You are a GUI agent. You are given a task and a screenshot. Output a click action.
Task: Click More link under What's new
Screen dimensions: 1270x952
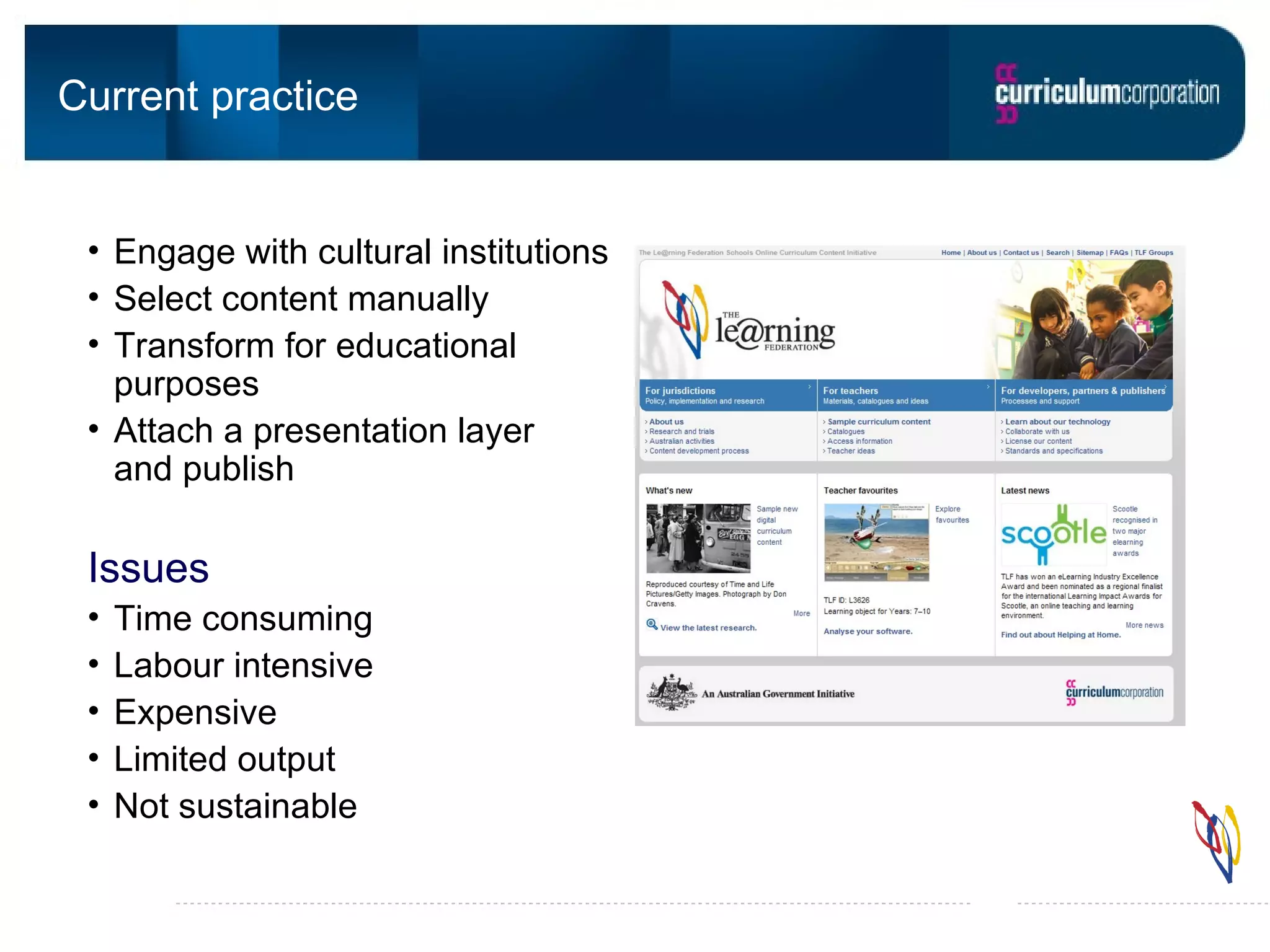click(801, 614)
